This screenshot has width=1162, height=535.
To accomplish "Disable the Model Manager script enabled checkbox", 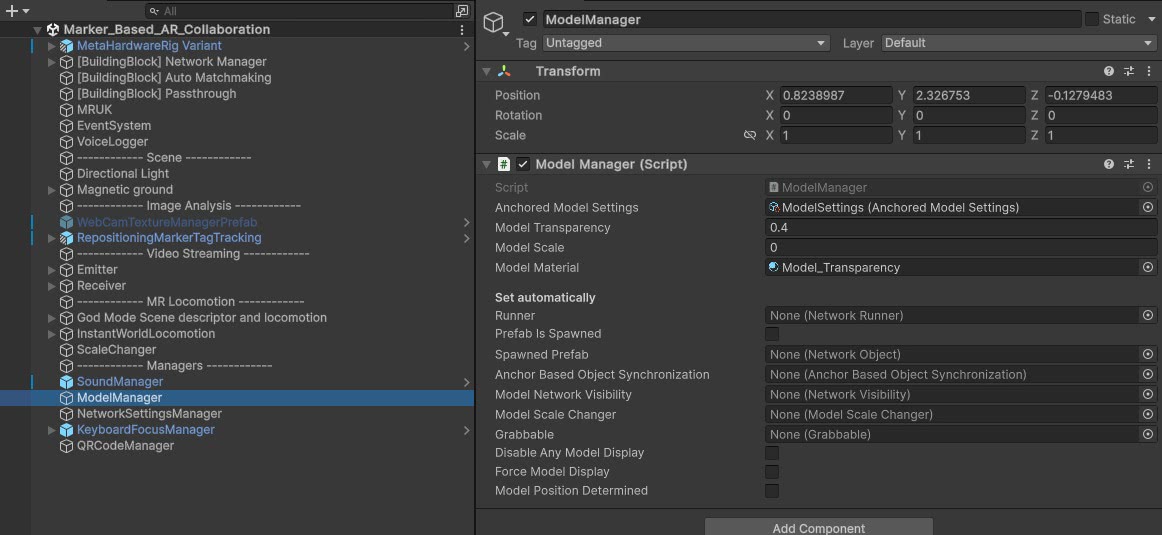I will coord(523,164).
